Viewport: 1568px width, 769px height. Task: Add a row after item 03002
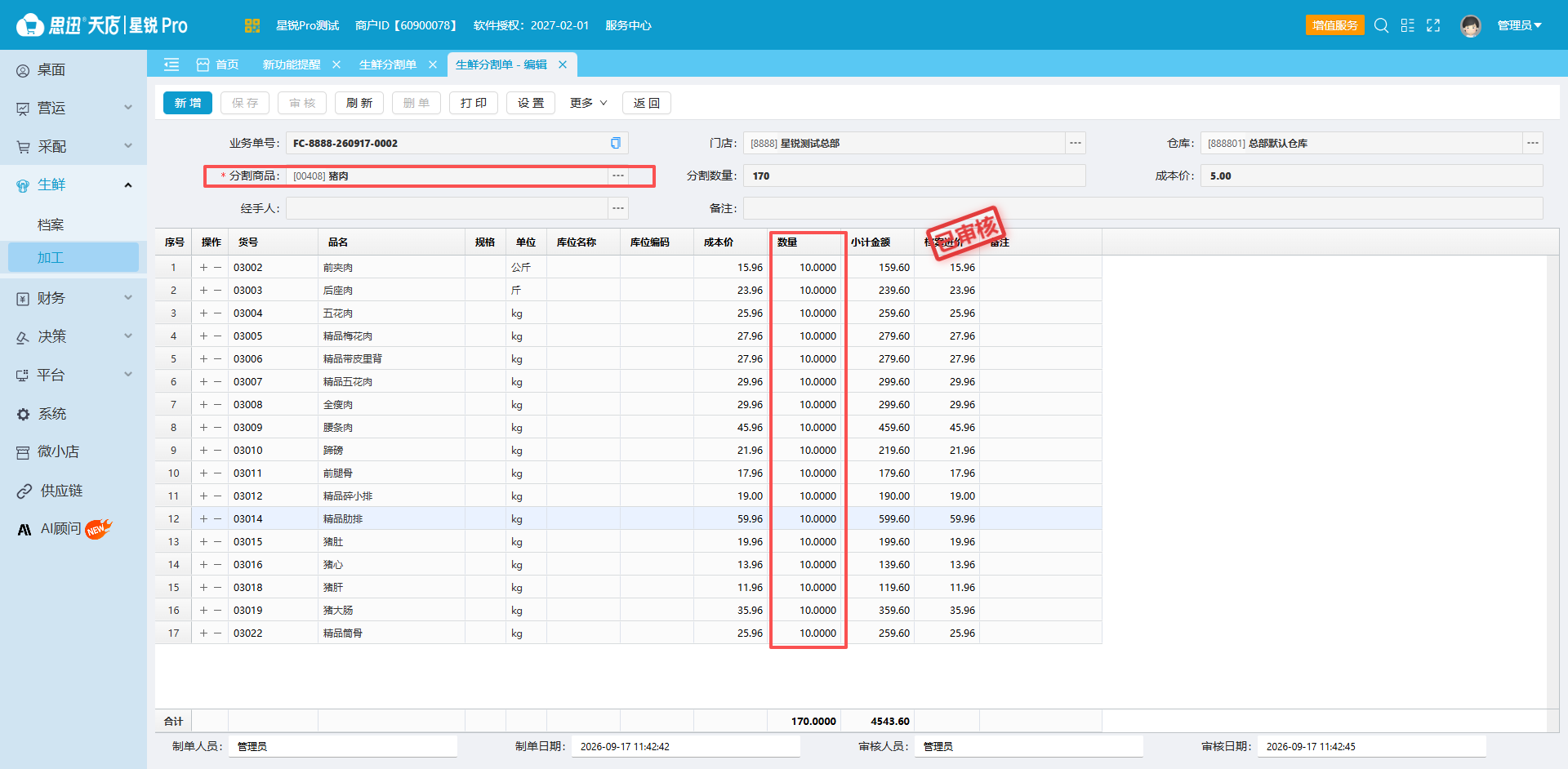coord(203,267)
